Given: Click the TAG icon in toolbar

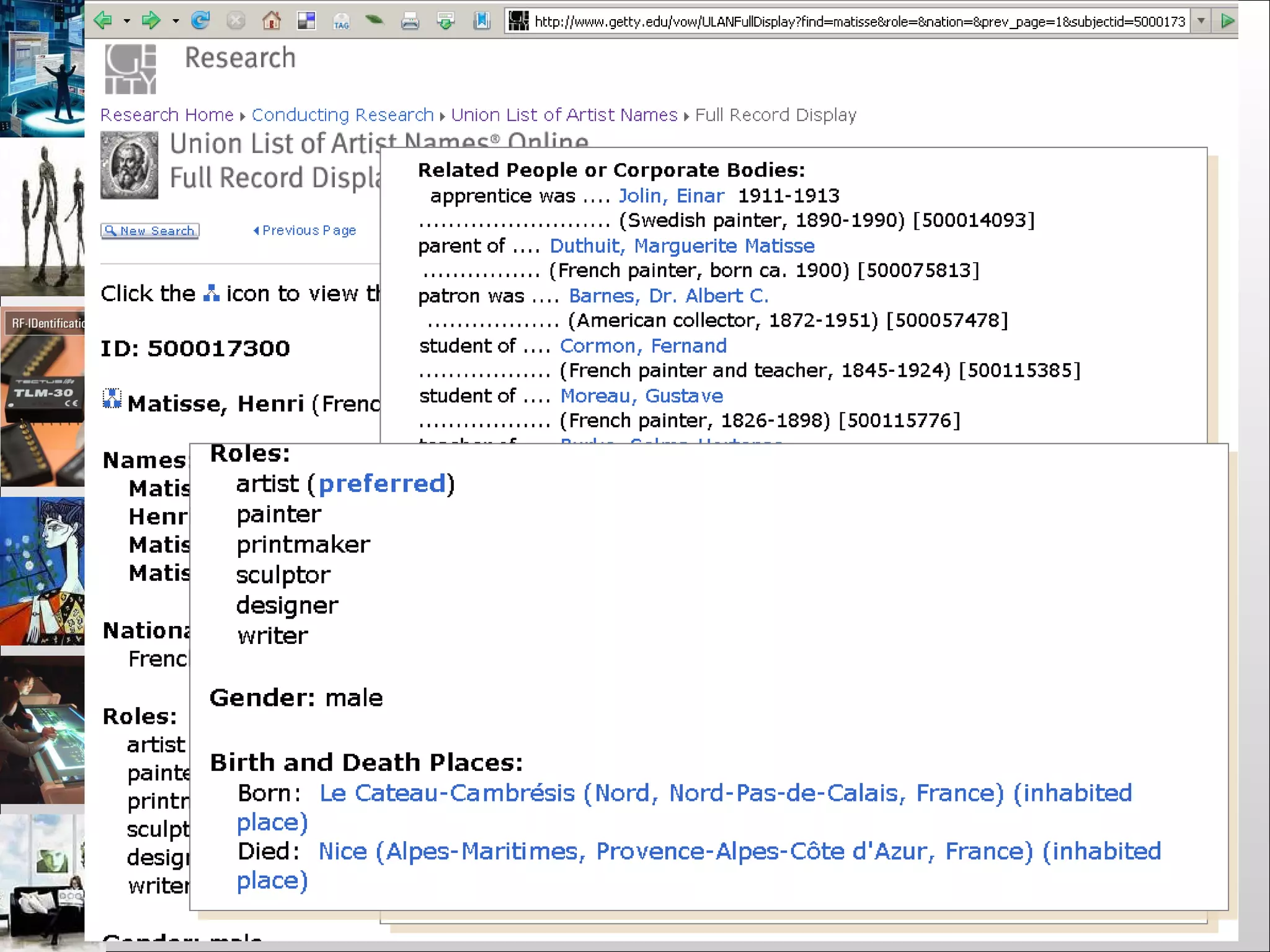Looking at the screenshot, I should pyautogui.click(x=341, y=22).
